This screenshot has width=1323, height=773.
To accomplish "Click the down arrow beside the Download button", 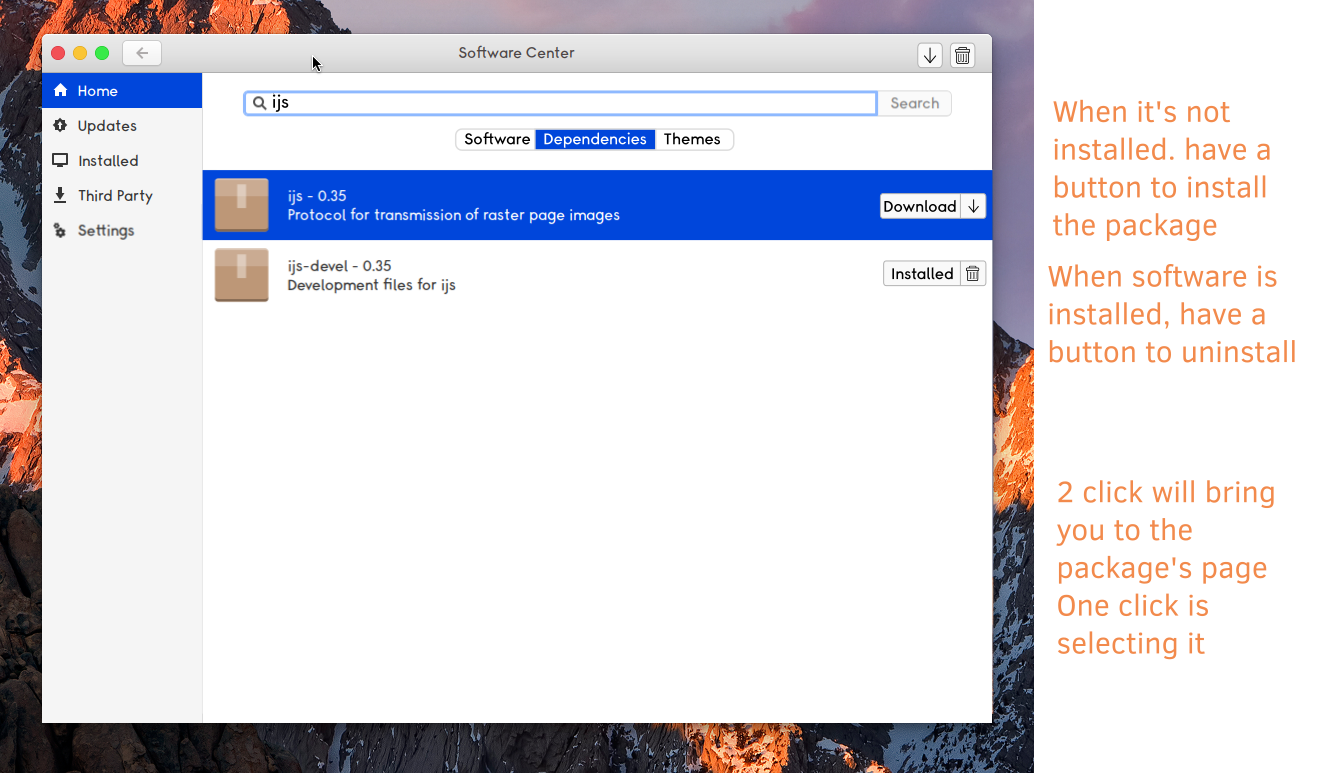I will pos(974,206).
